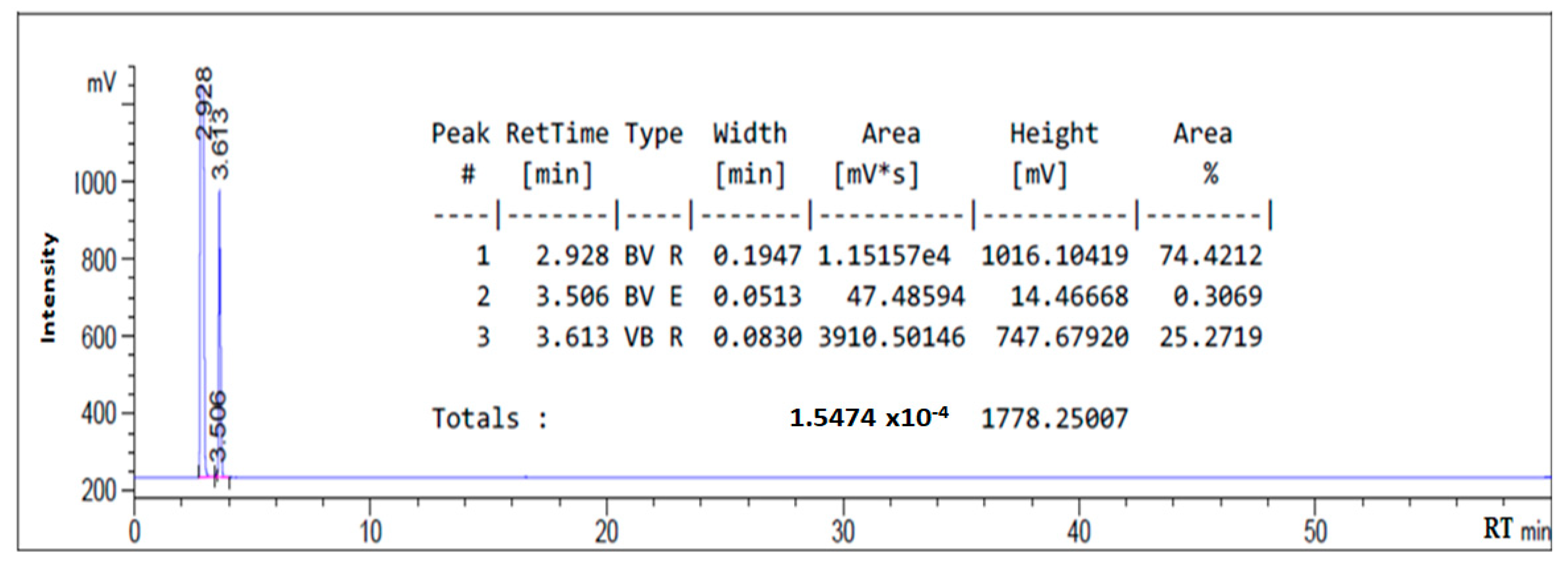Image resolution: width=1568 pixels, height=572 pixels.
Task: Click the 74.4212 area percent value
Action: pos(1210,256)
